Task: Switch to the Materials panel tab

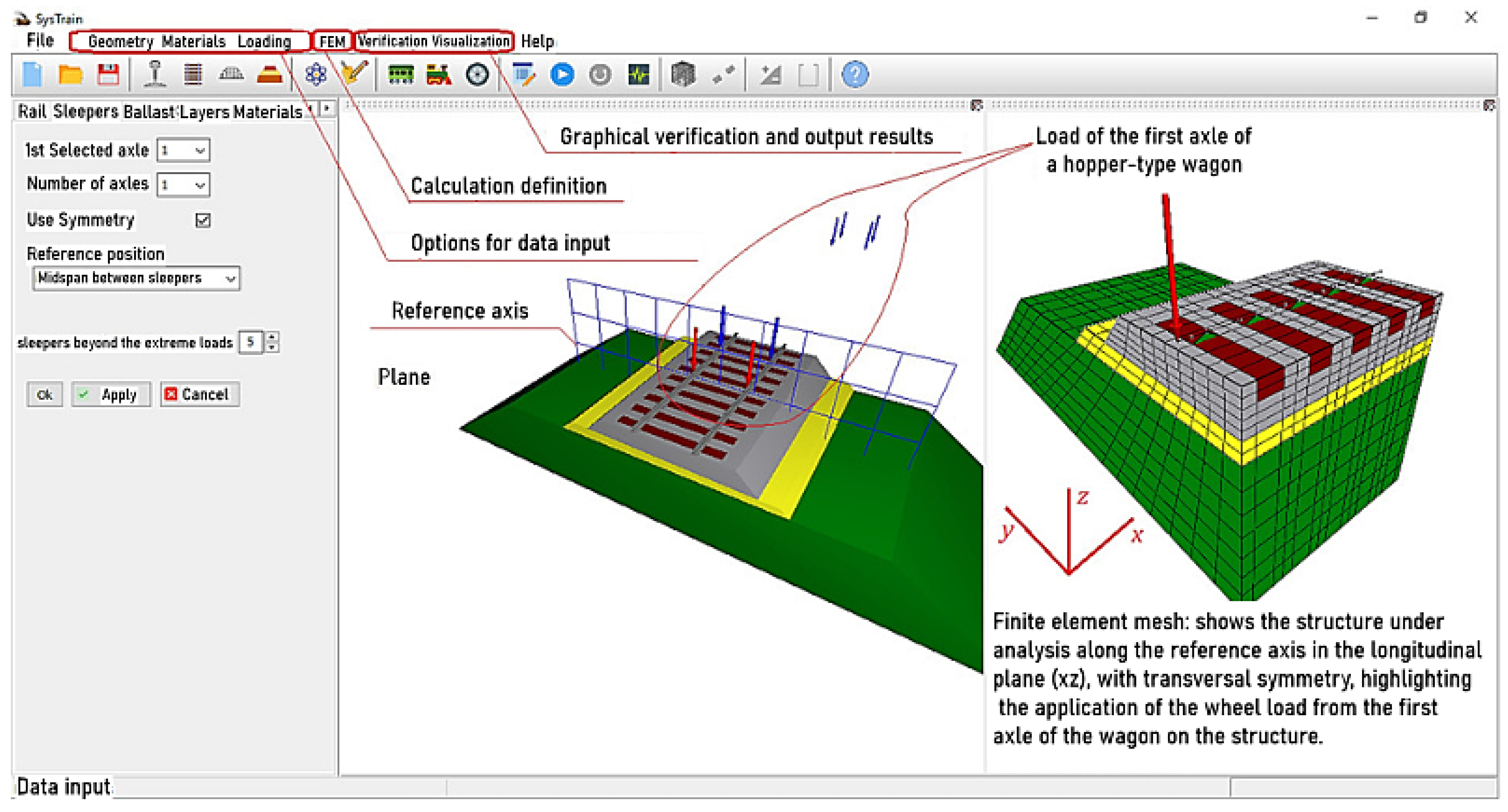Action: 267,111
